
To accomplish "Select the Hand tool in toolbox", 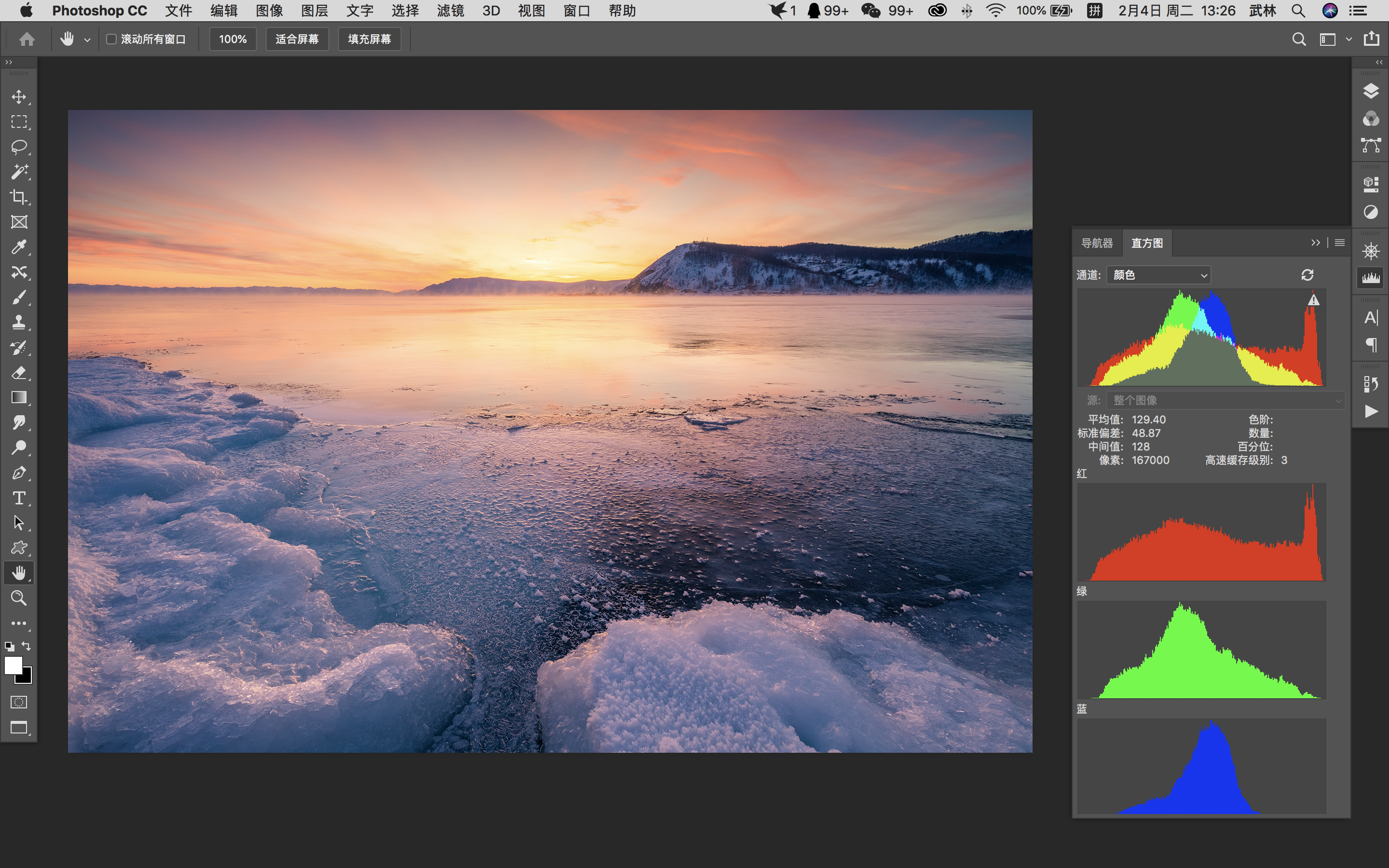I will point(19,573).
